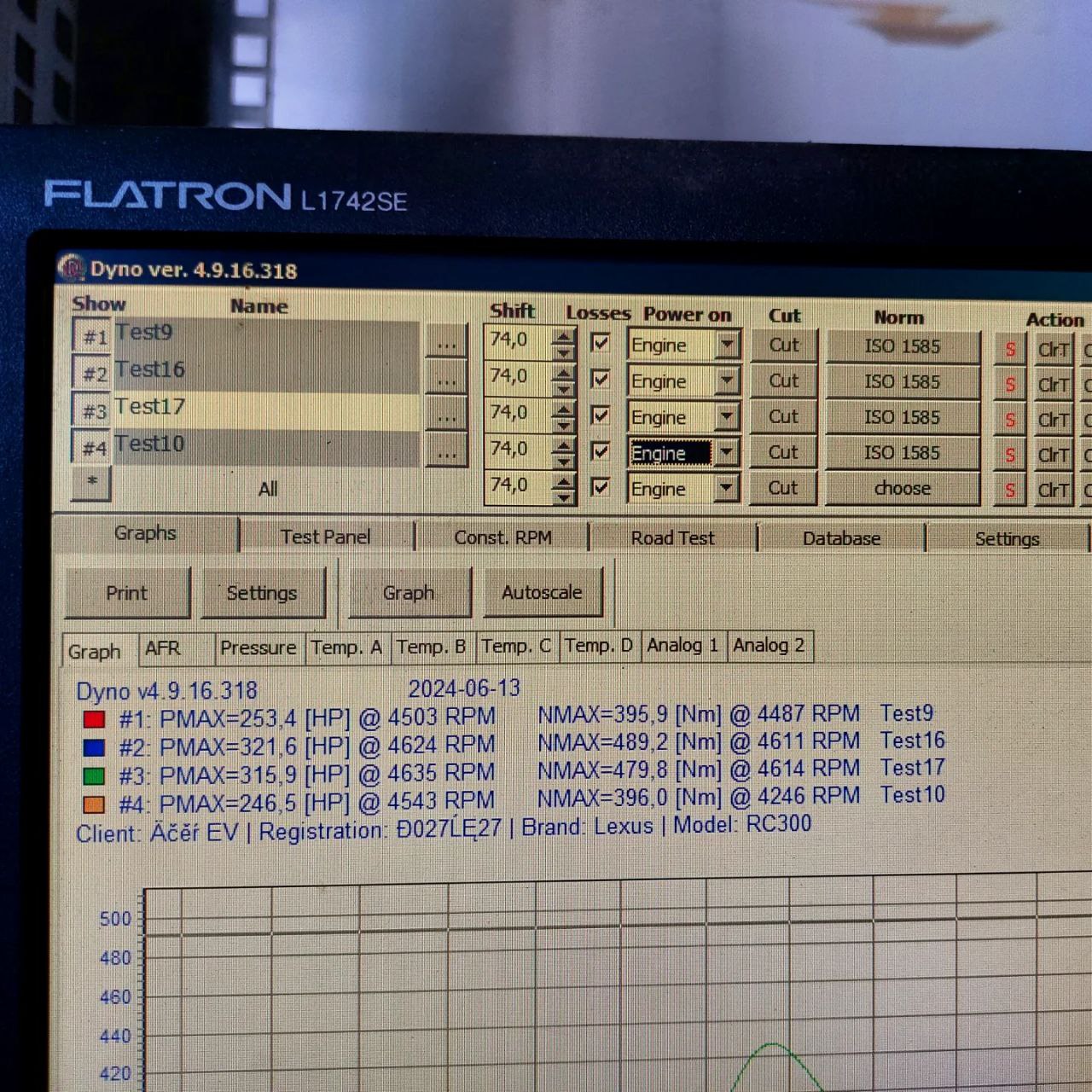
Task: Click the red S button in the All row
Action: (x=1010, y=490)
